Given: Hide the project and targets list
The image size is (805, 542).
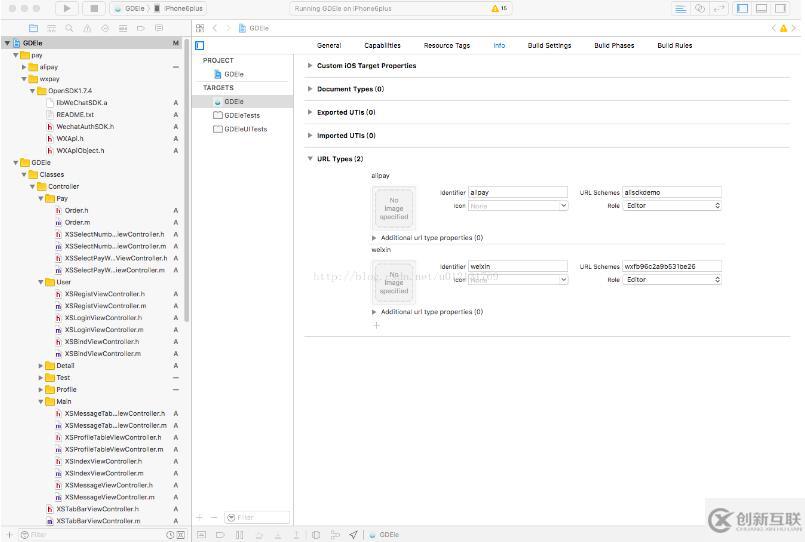Looking at the screenshot, I should 200,46.
